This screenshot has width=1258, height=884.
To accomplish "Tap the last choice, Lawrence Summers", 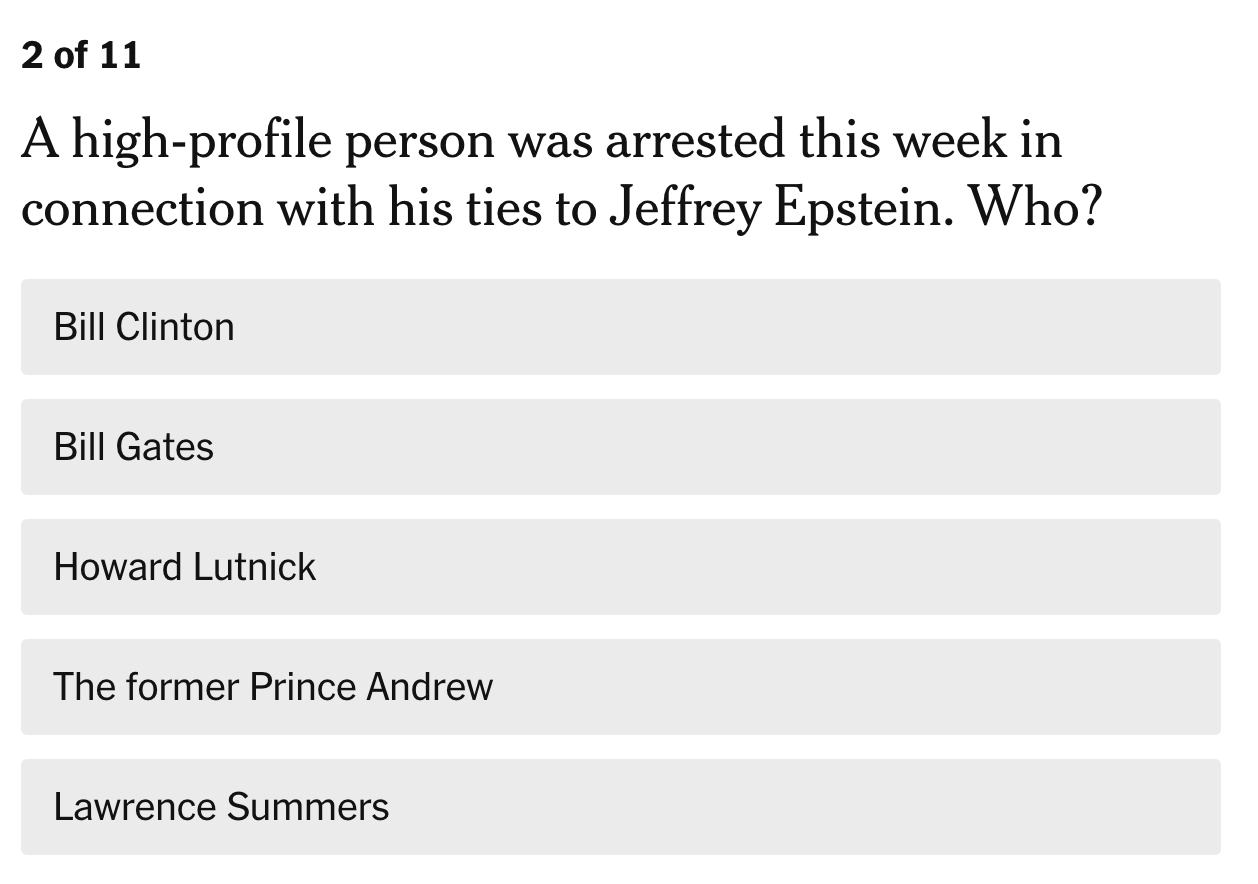I will coord(620,807).
